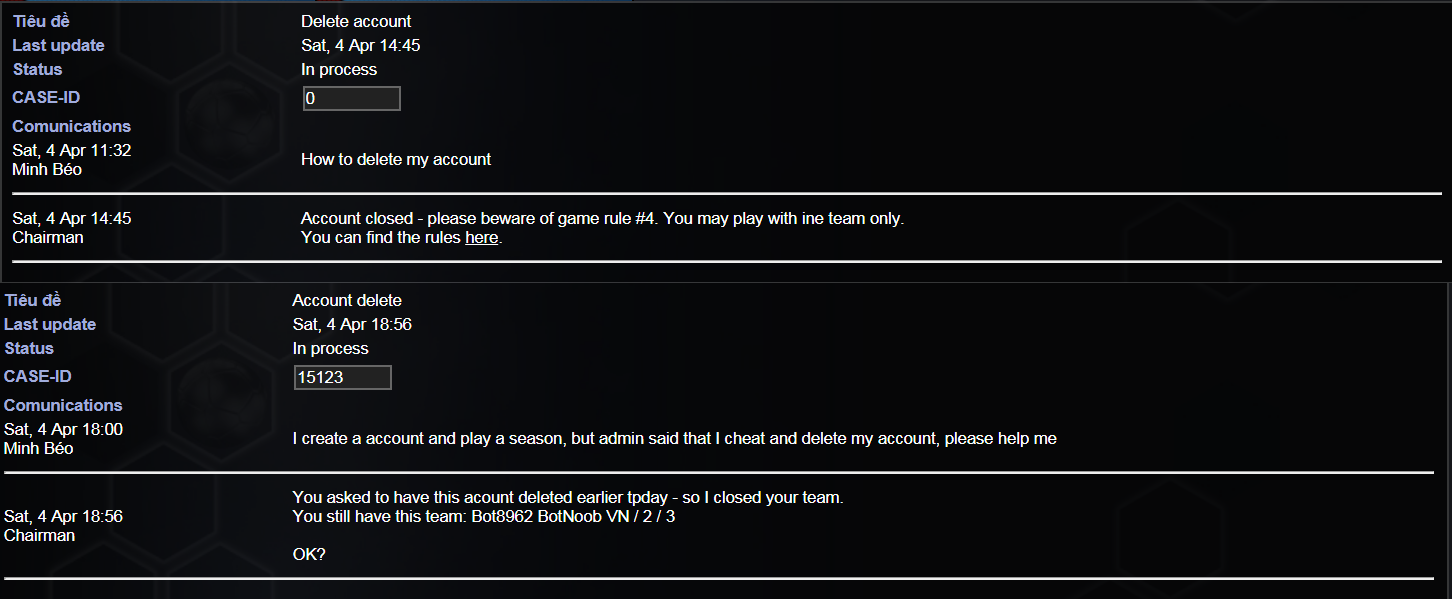Screen dimensions: 1452x602
Task: Open the rules "here" link
Action: pyautogui.click(x=482, y=238)
